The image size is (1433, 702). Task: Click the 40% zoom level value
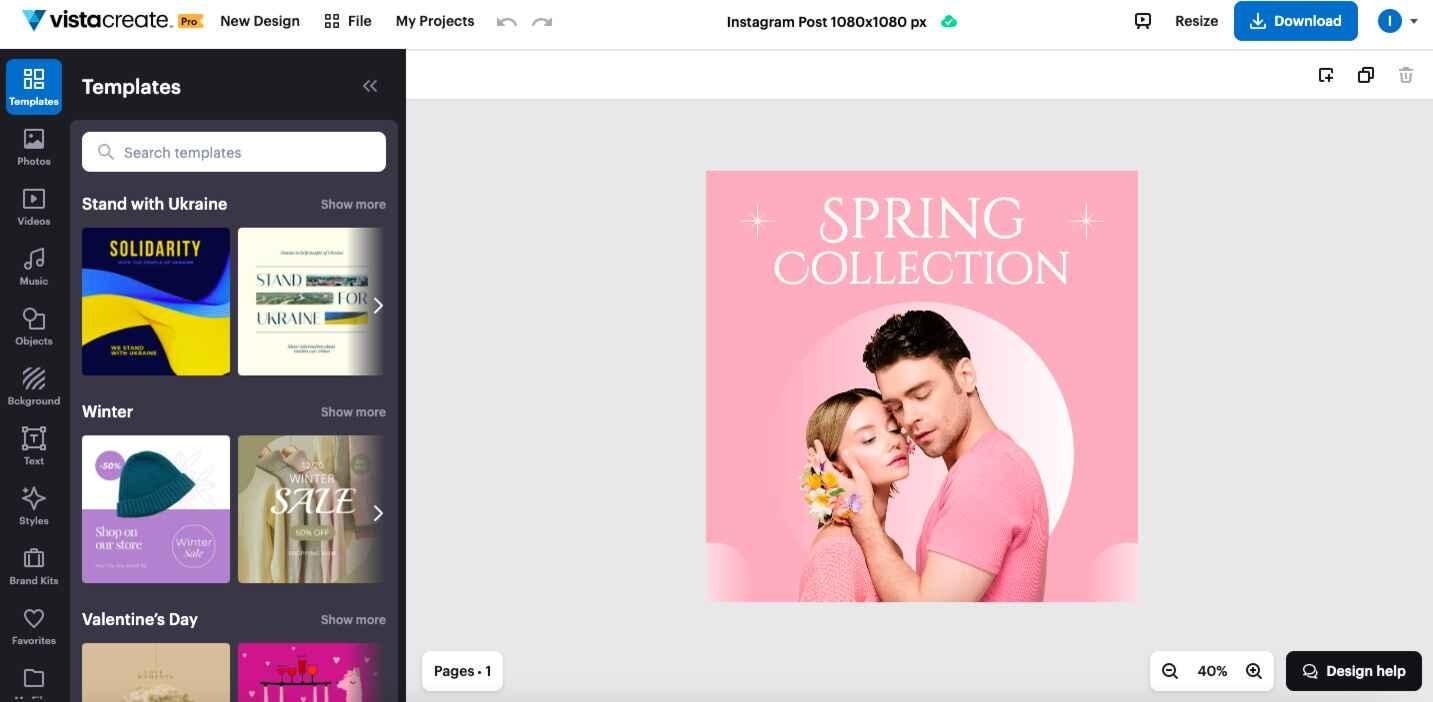[x=1212, y=671]
